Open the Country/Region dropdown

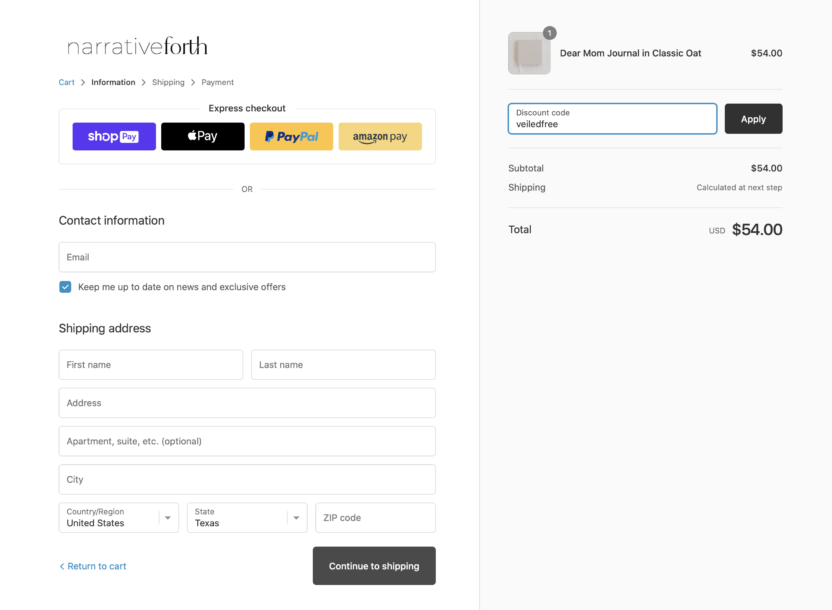tap(119, 518)
